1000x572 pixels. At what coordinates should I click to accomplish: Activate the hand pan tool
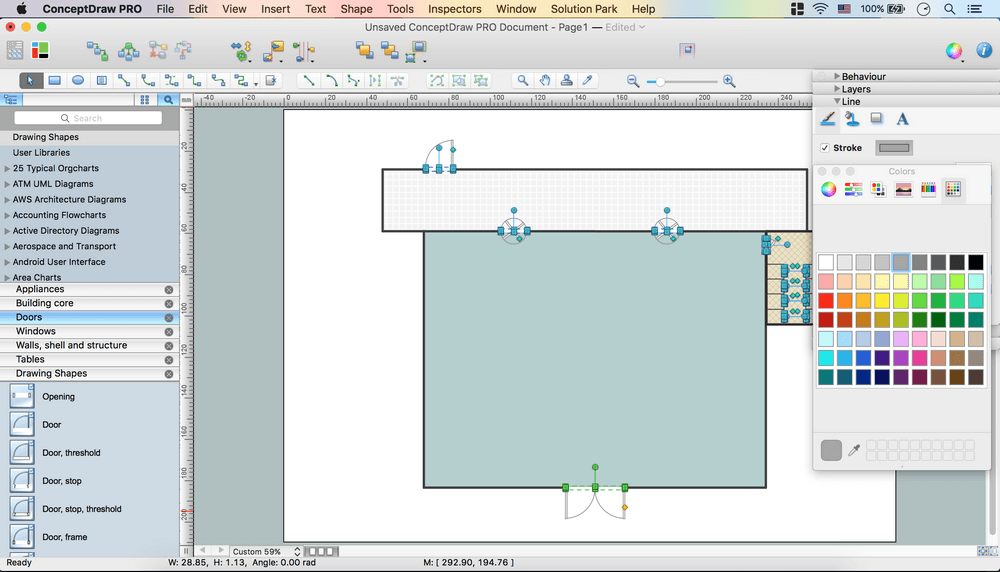click(545, 81)
